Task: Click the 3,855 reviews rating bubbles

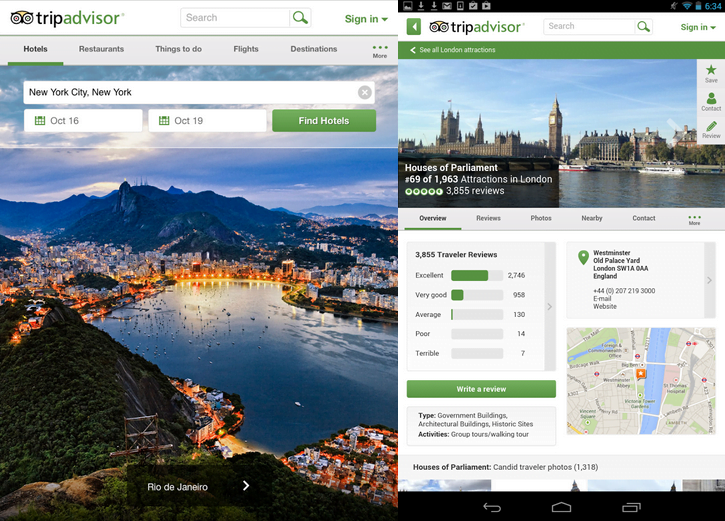Action: coord(424,191)
